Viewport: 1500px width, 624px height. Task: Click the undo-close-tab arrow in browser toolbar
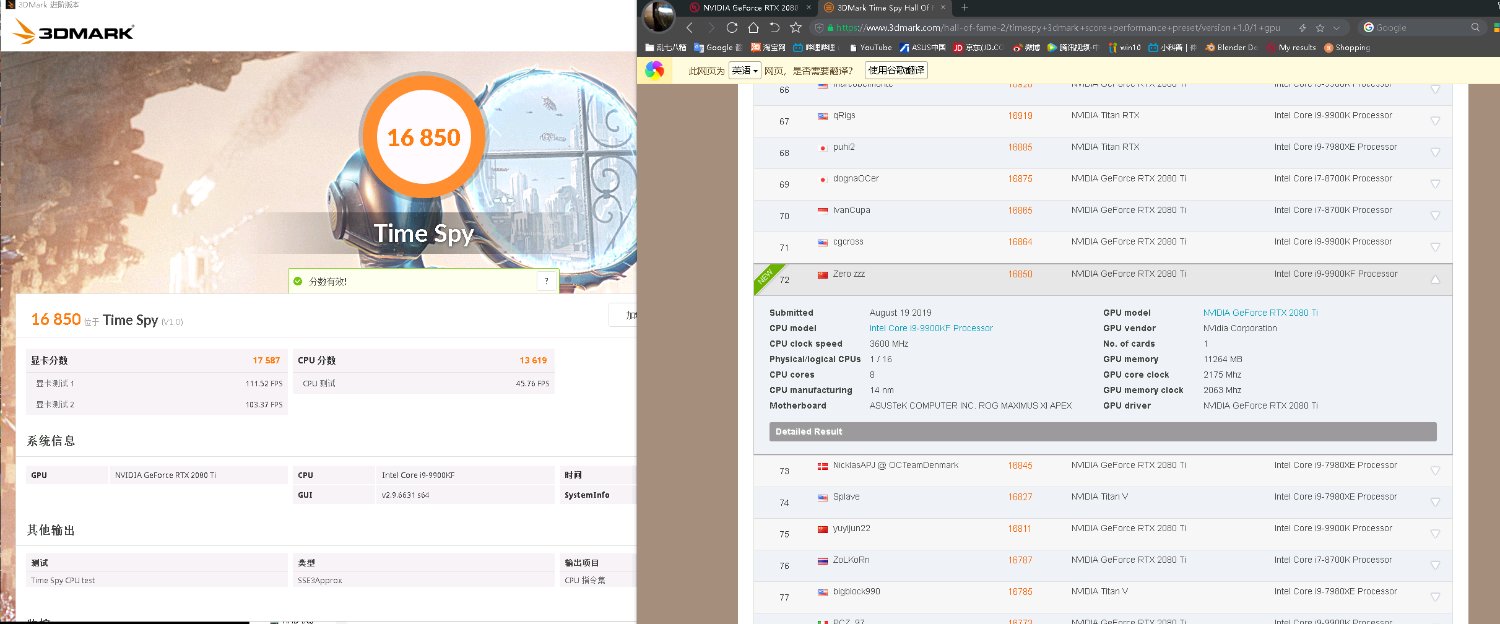pos(774,28)
